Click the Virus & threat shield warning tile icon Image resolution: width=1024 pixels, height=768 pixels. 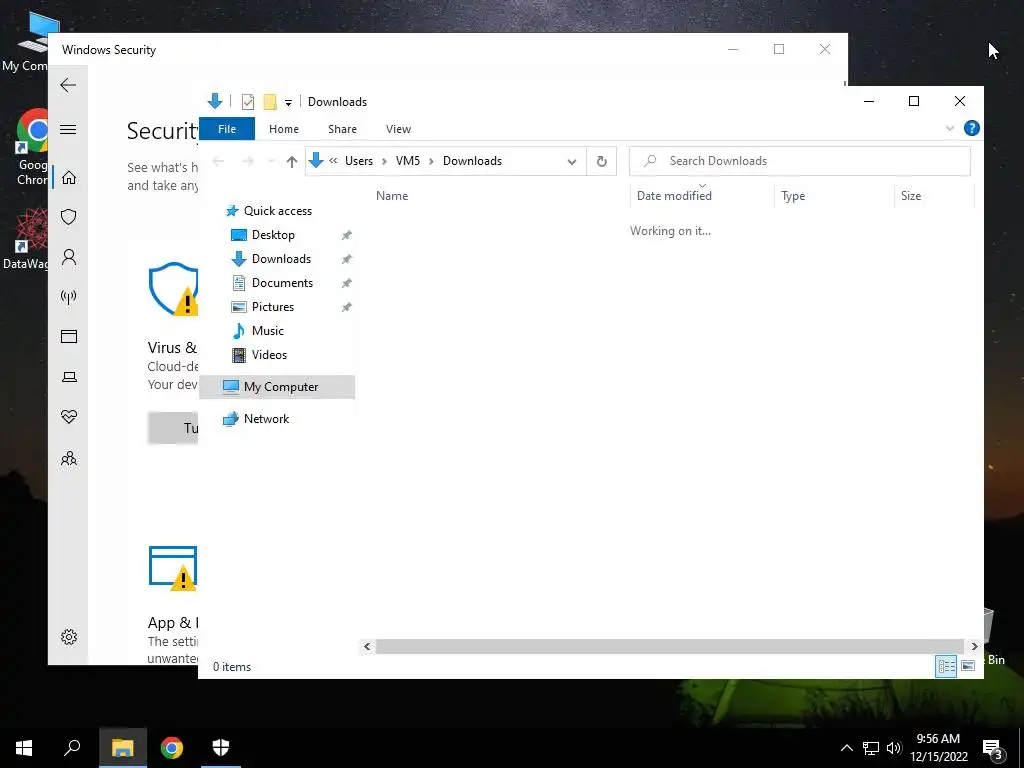(x=173, y=289)
